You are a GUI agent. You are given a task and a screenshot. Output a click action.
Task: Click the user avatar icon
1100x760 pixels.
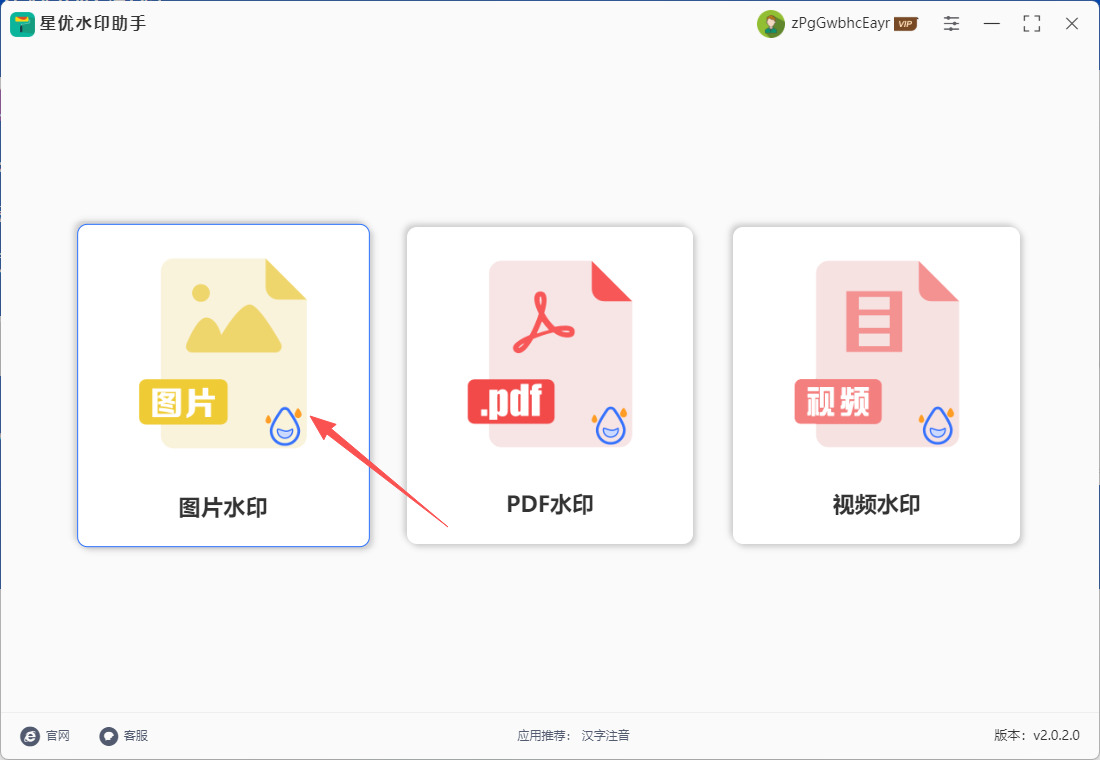tap(770, 24)
